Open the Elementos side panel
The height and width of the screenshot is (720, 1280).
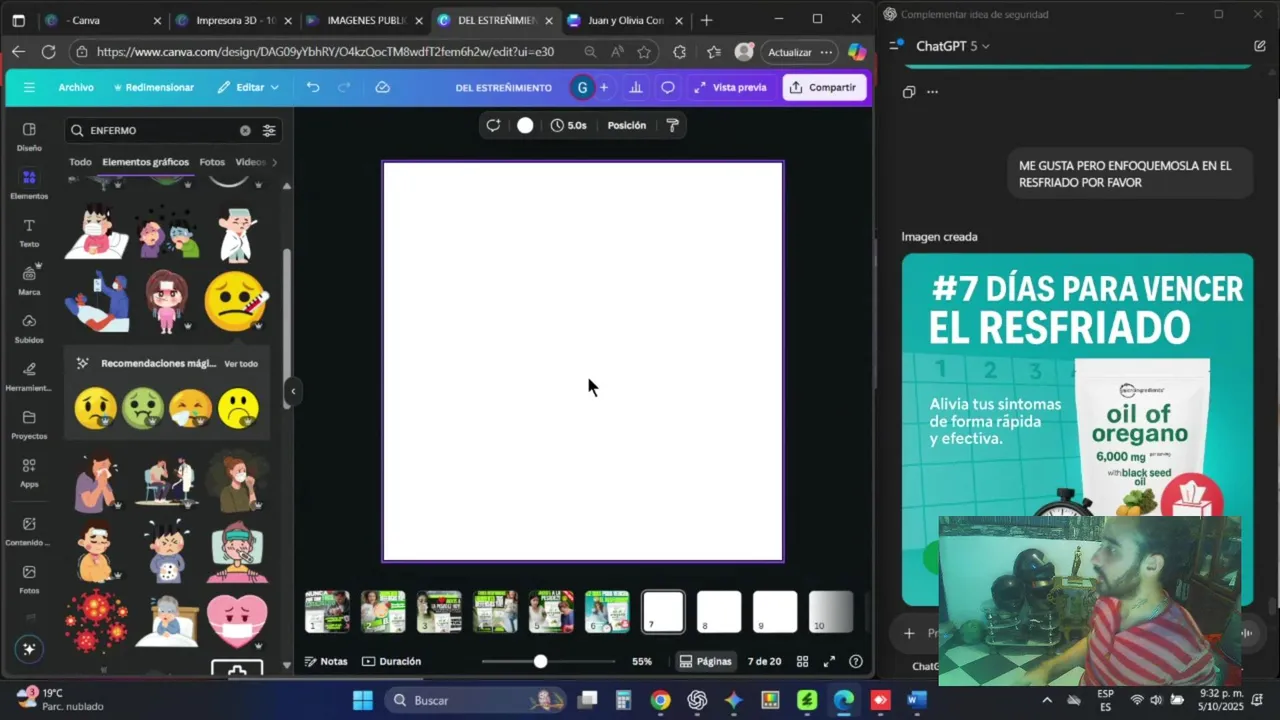29,185
